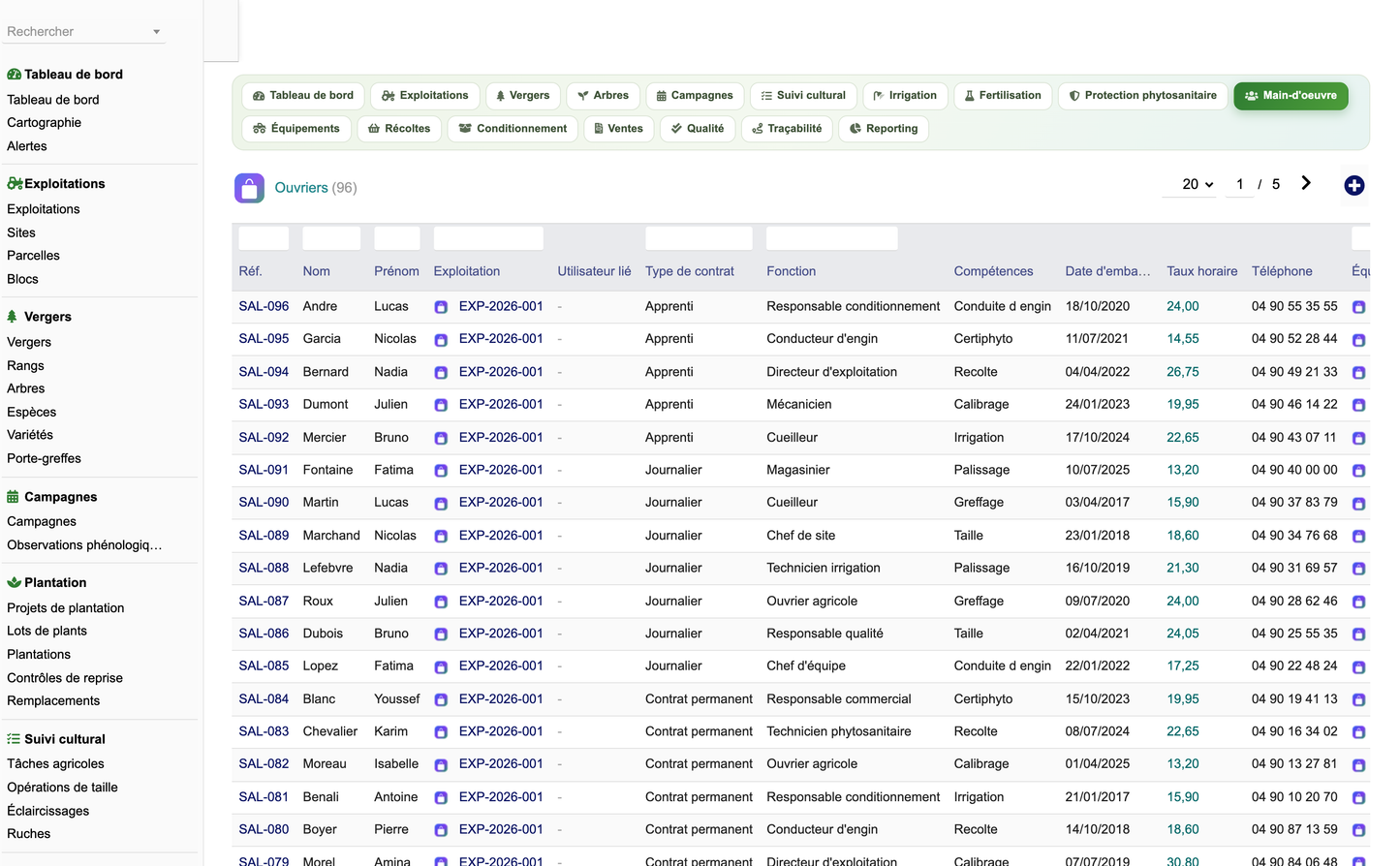1400x866 pixels.
Task: Add a new worker with plus icon
Action: point(1354,185)
